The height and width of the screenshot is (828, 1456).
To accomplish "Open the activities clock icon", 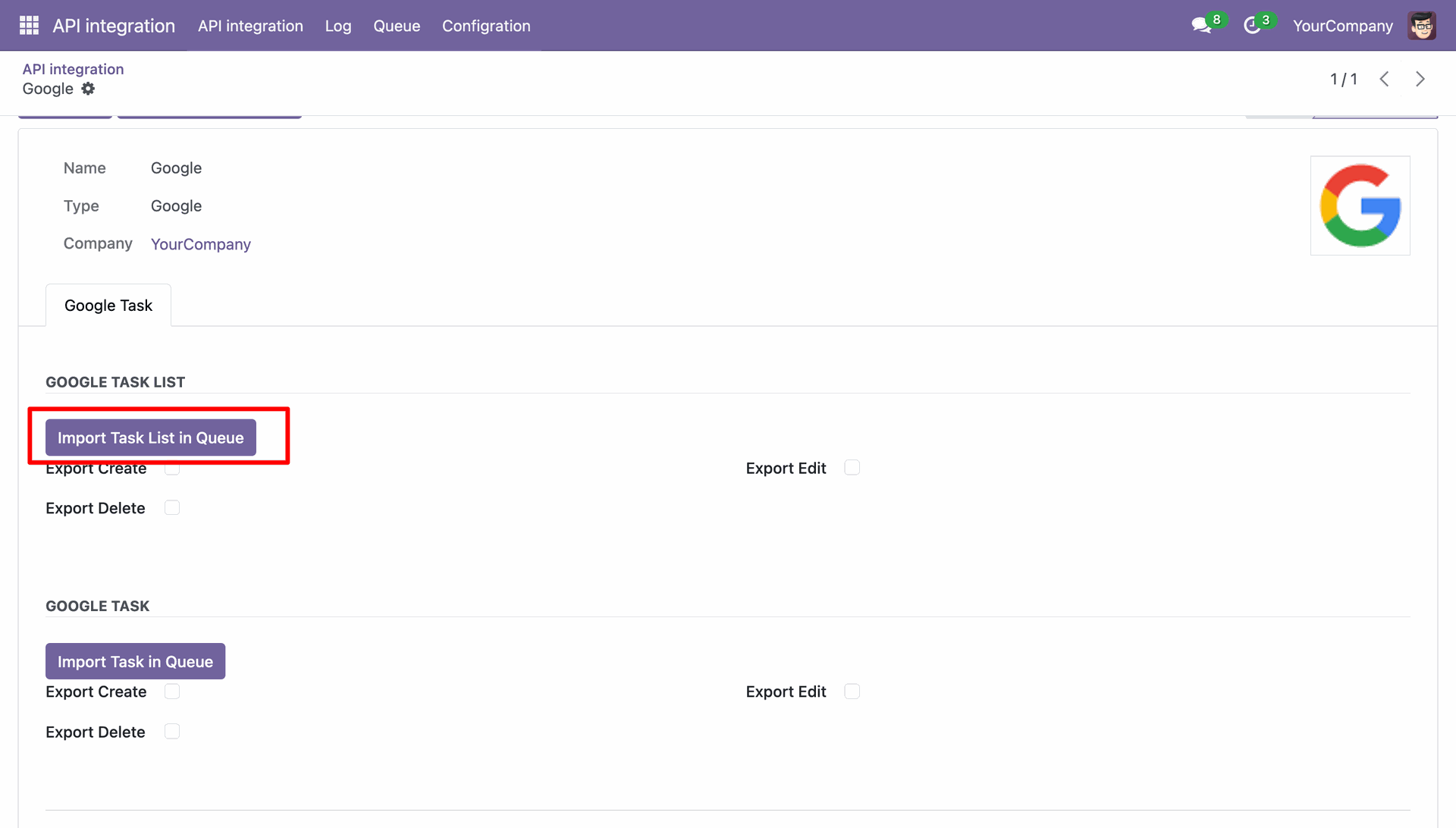I will 1252,26.
